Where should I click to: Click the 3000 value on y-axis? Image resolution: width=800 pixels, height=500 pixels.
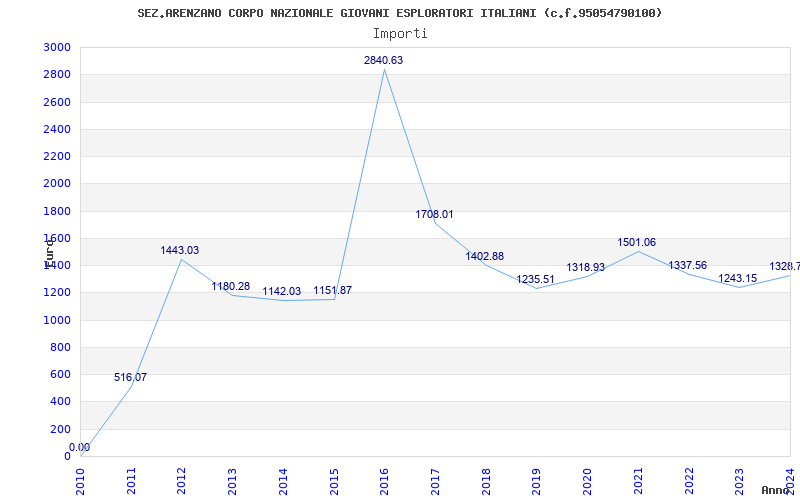[x=57, y=48]
